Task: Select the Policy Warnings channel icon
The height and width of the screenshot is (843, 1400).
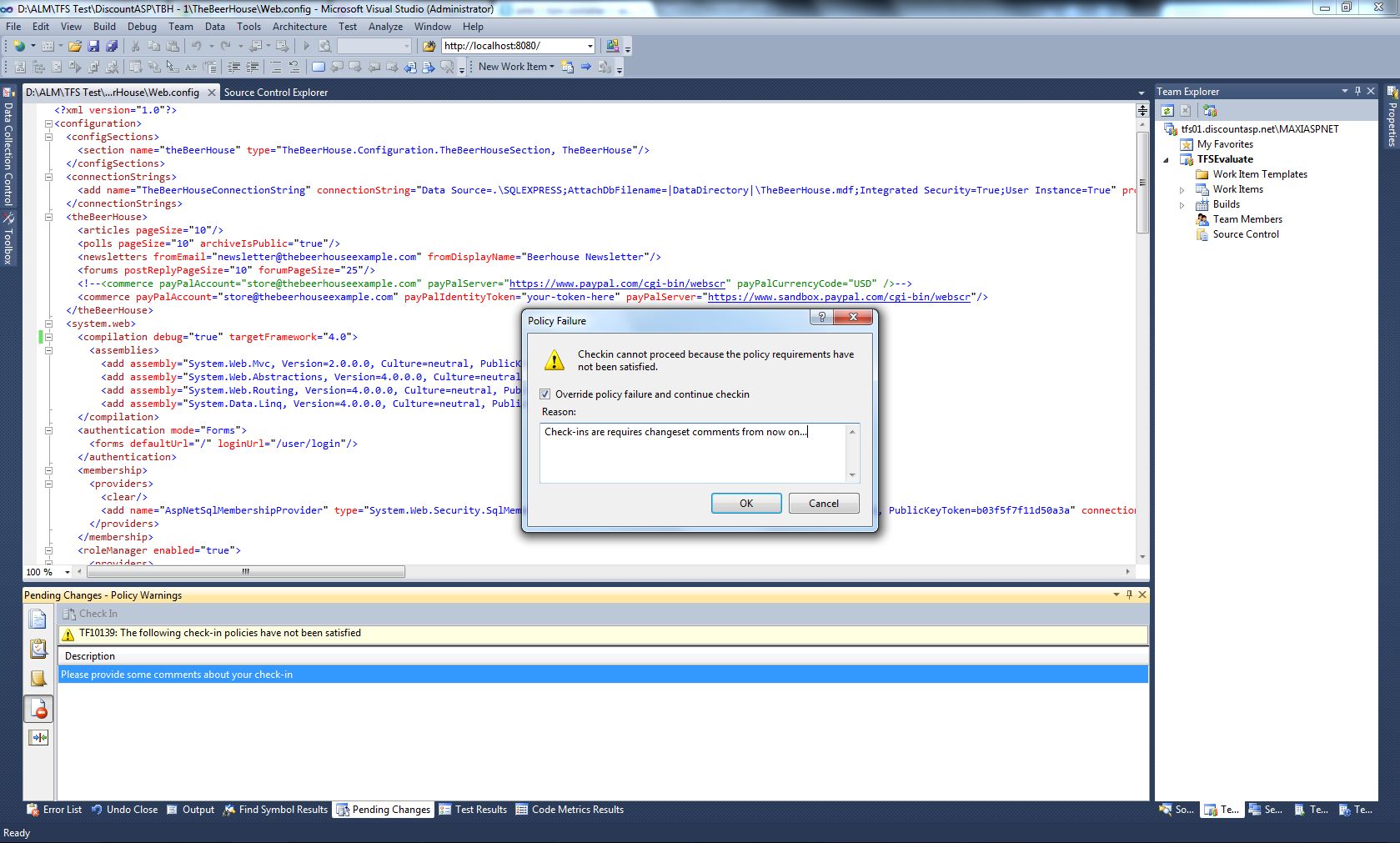Action: pos(38,709)
